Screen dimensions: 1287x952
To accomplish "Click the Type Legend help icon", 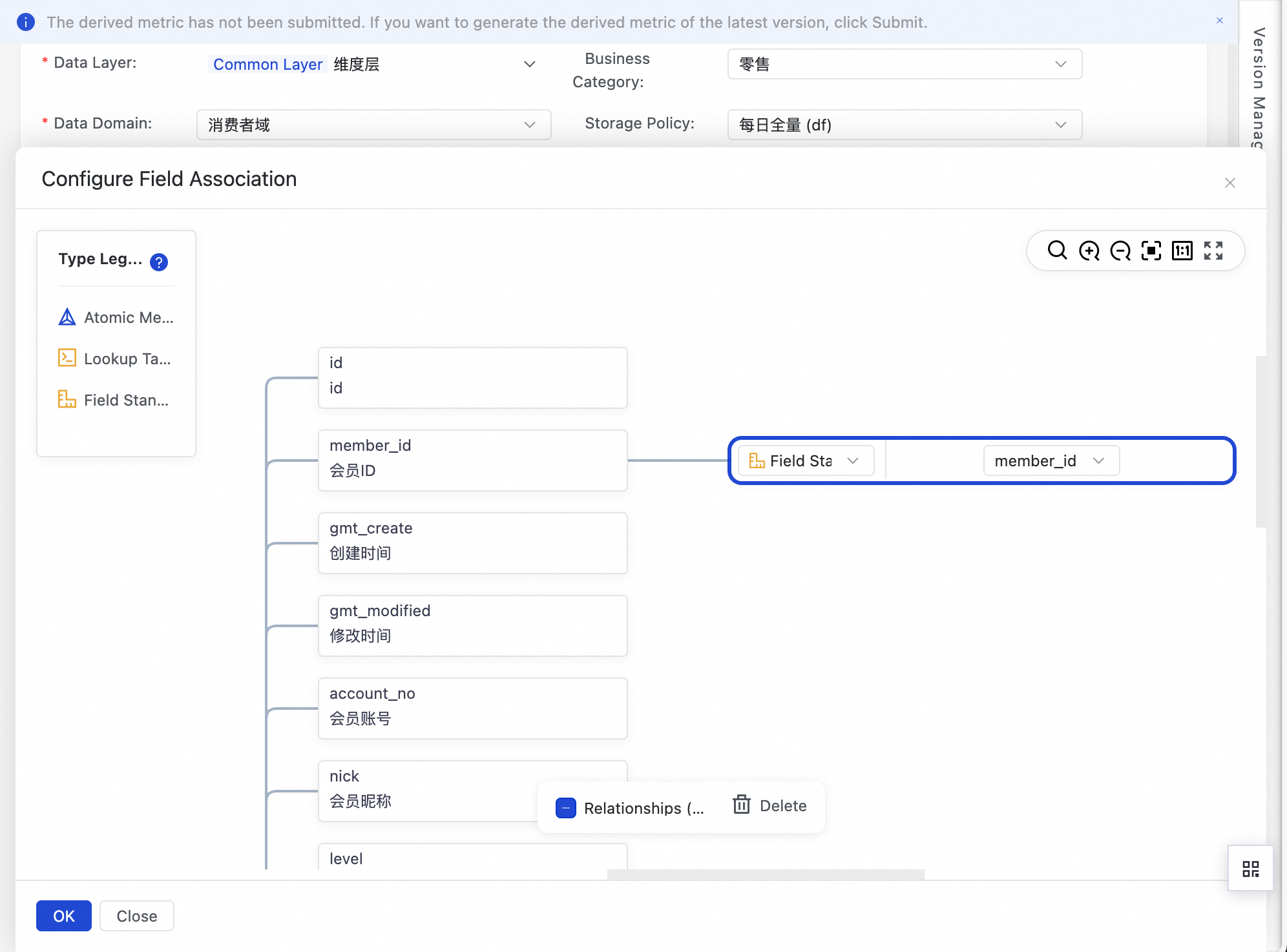I will click(158, 262).
